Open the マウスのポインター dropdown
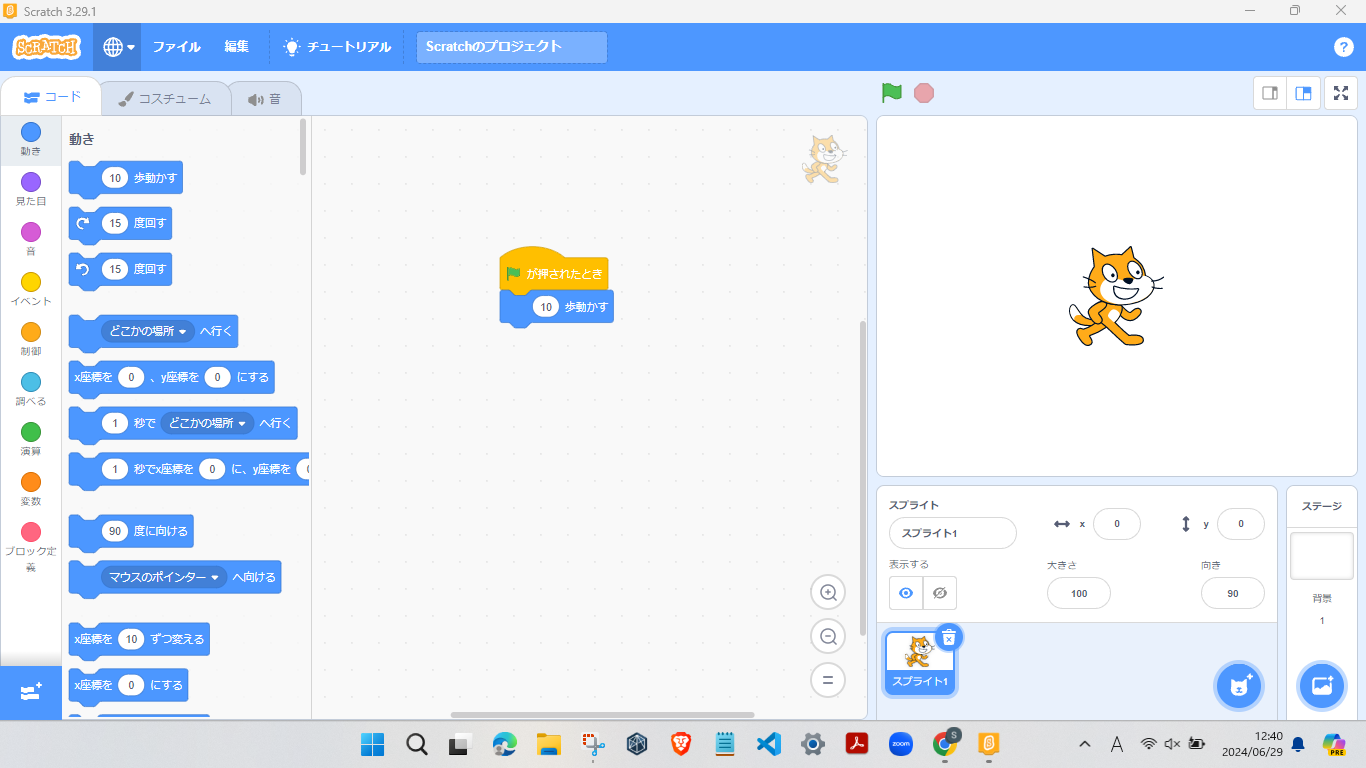The image size is (1366, 768). coord(165,577)
